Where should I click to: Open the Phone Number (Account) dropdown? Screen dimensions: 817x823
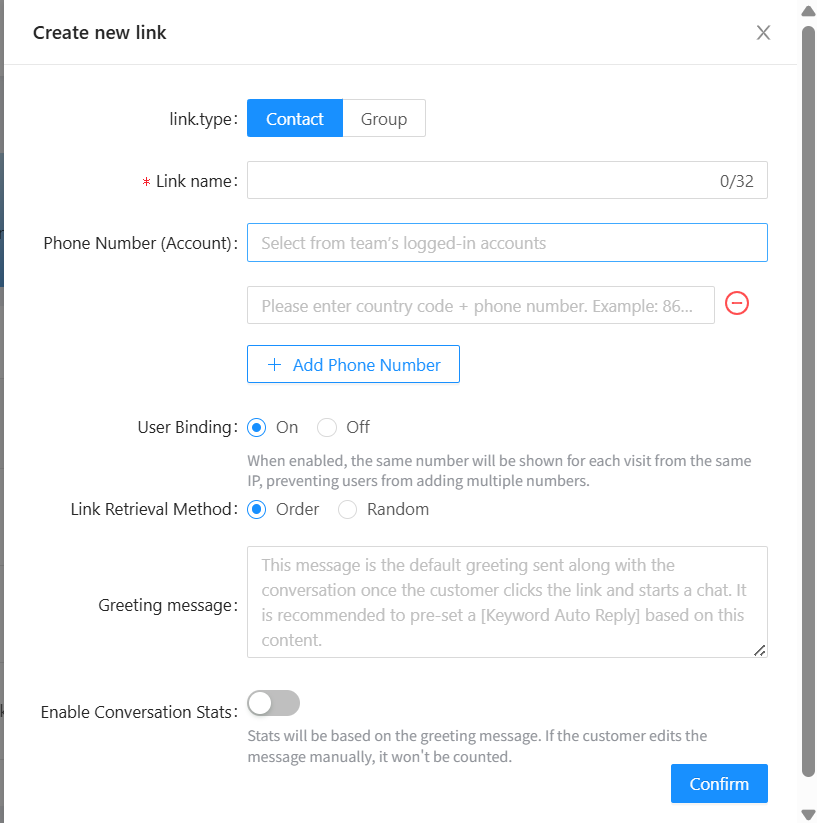coord(507,243)
